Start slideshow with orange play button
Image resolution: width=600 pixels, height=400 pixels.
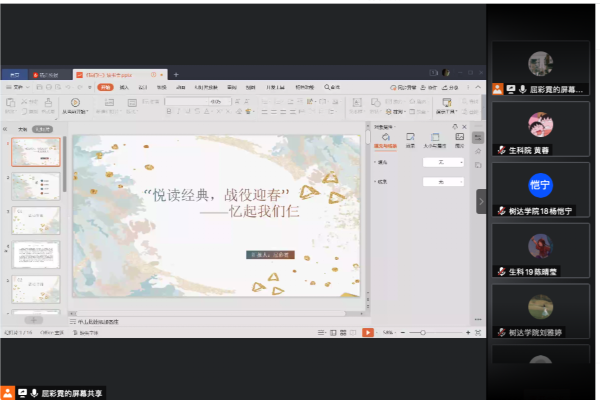pos(367,332)
